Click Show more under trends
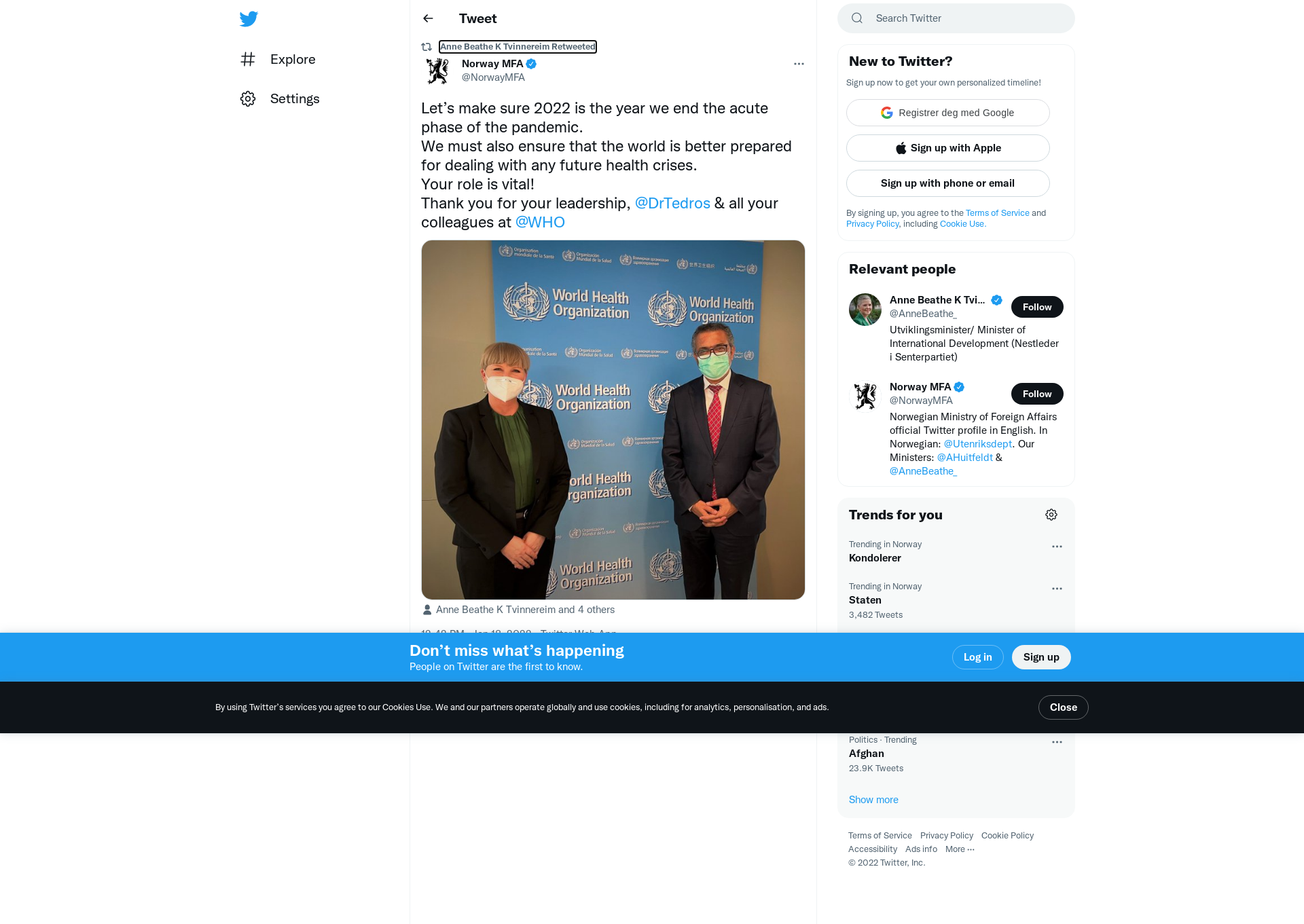This screenshot has width=1304, height=924. coord(873,800)
